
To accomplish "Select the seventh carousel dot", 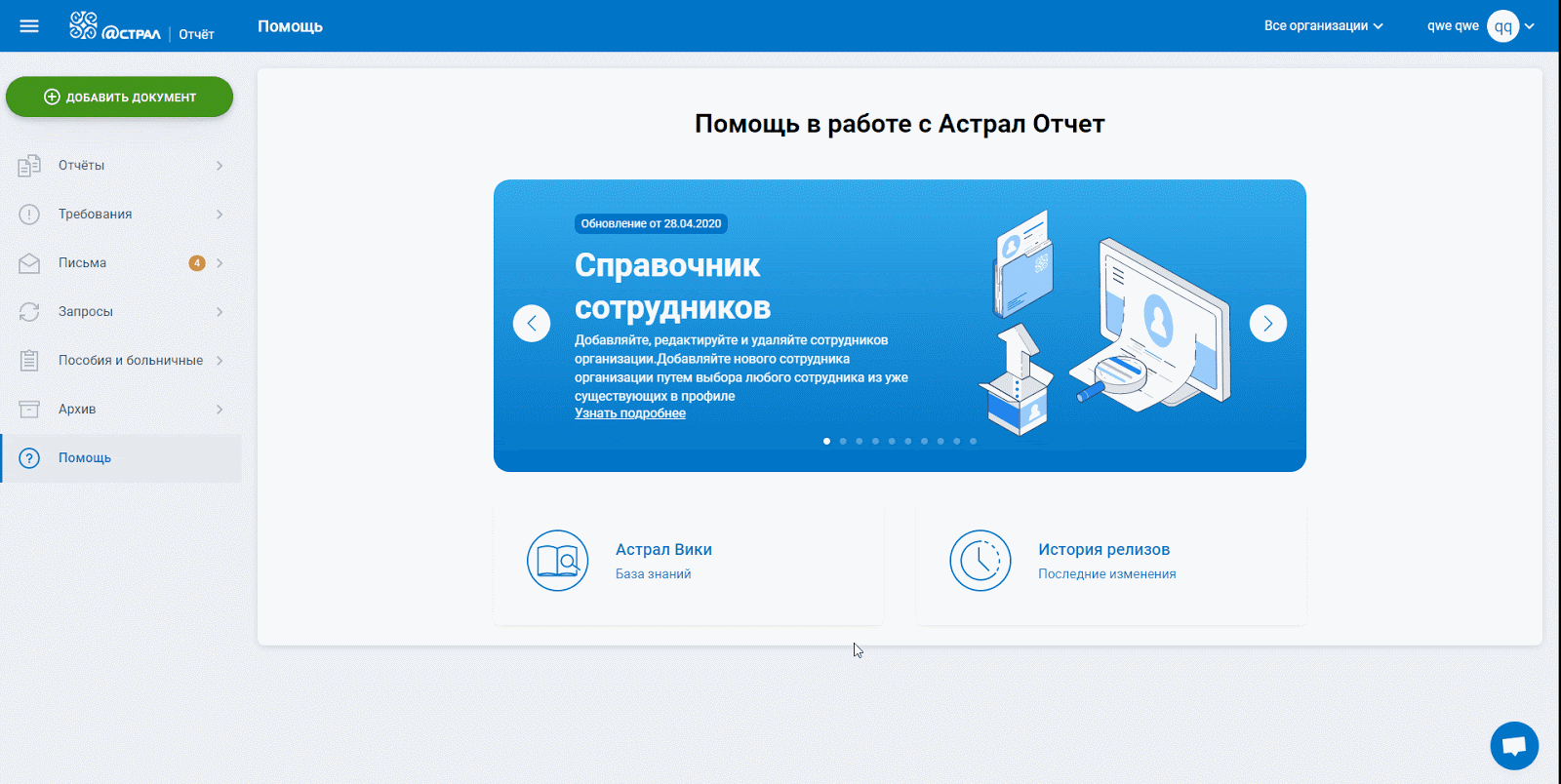I will (925, 442).
